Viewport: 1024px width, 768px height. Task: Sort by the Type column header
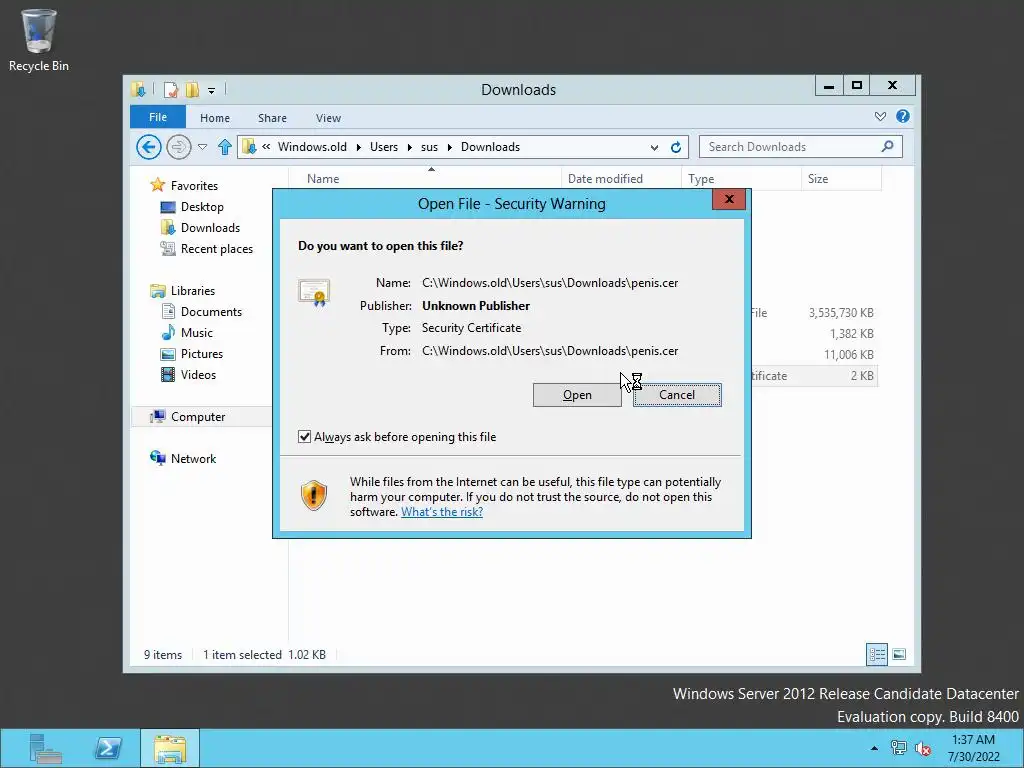click(741, 179)
